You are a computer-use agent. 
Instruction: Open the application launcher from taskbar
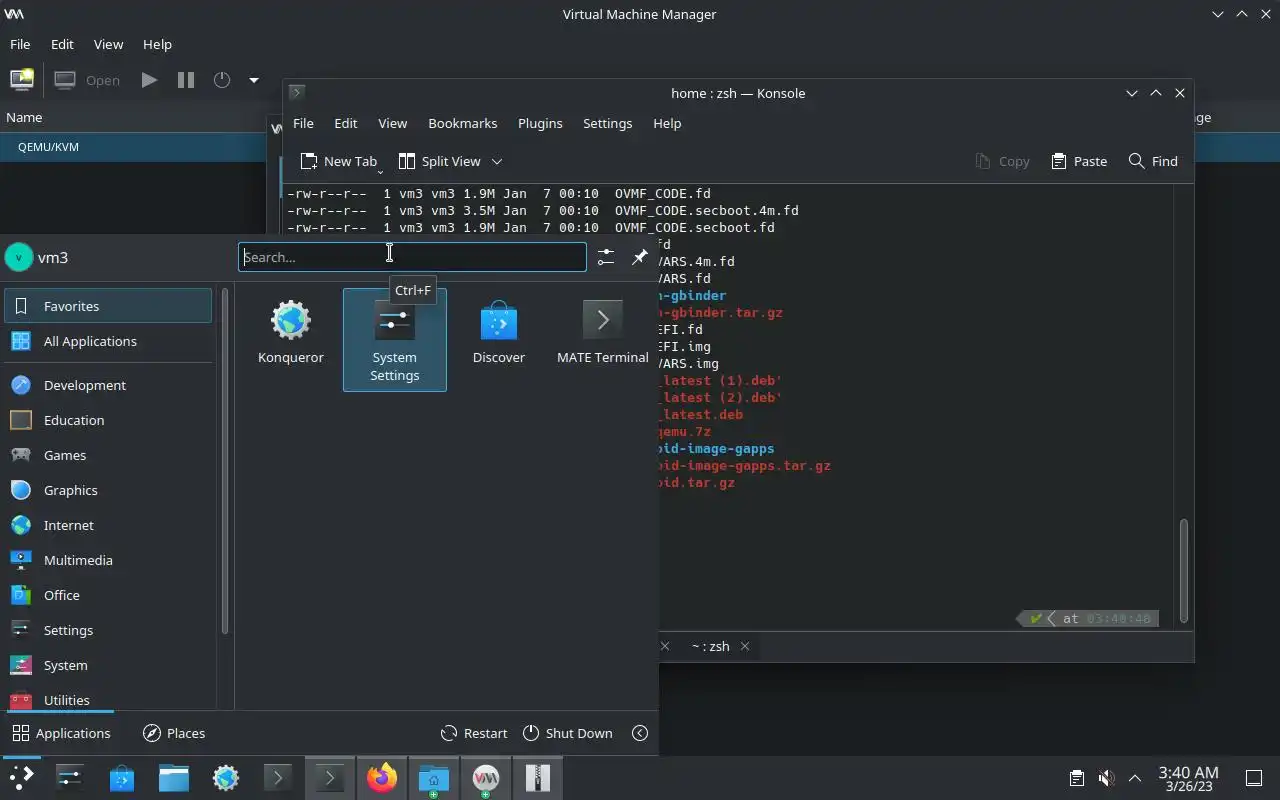[x=20, y=778]
